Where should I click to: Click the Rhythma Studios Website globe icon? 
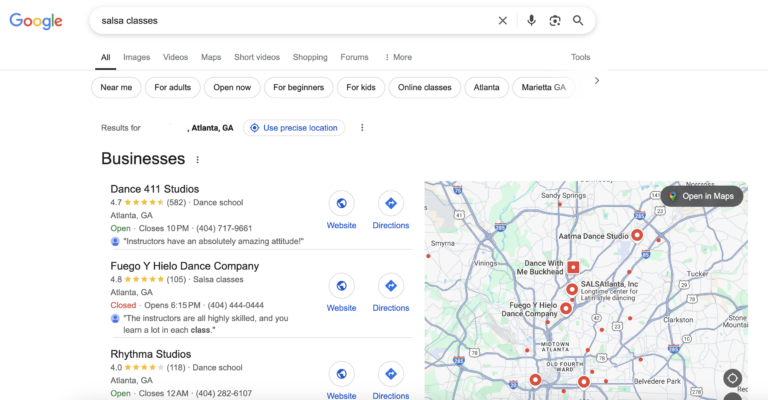point(341,374)
